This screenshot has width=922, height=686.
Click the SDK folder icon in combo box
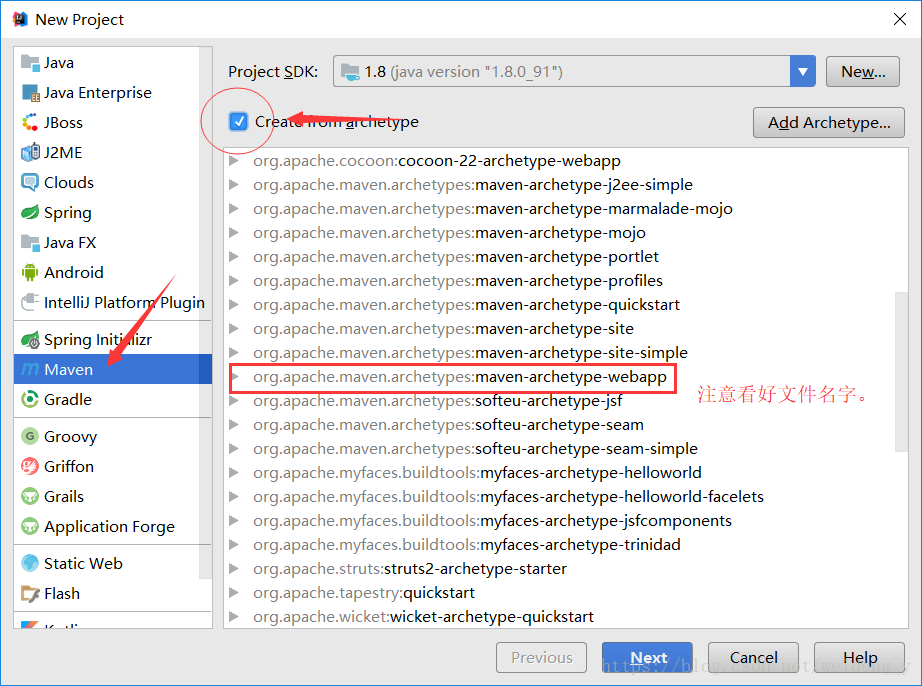(350, 72)
